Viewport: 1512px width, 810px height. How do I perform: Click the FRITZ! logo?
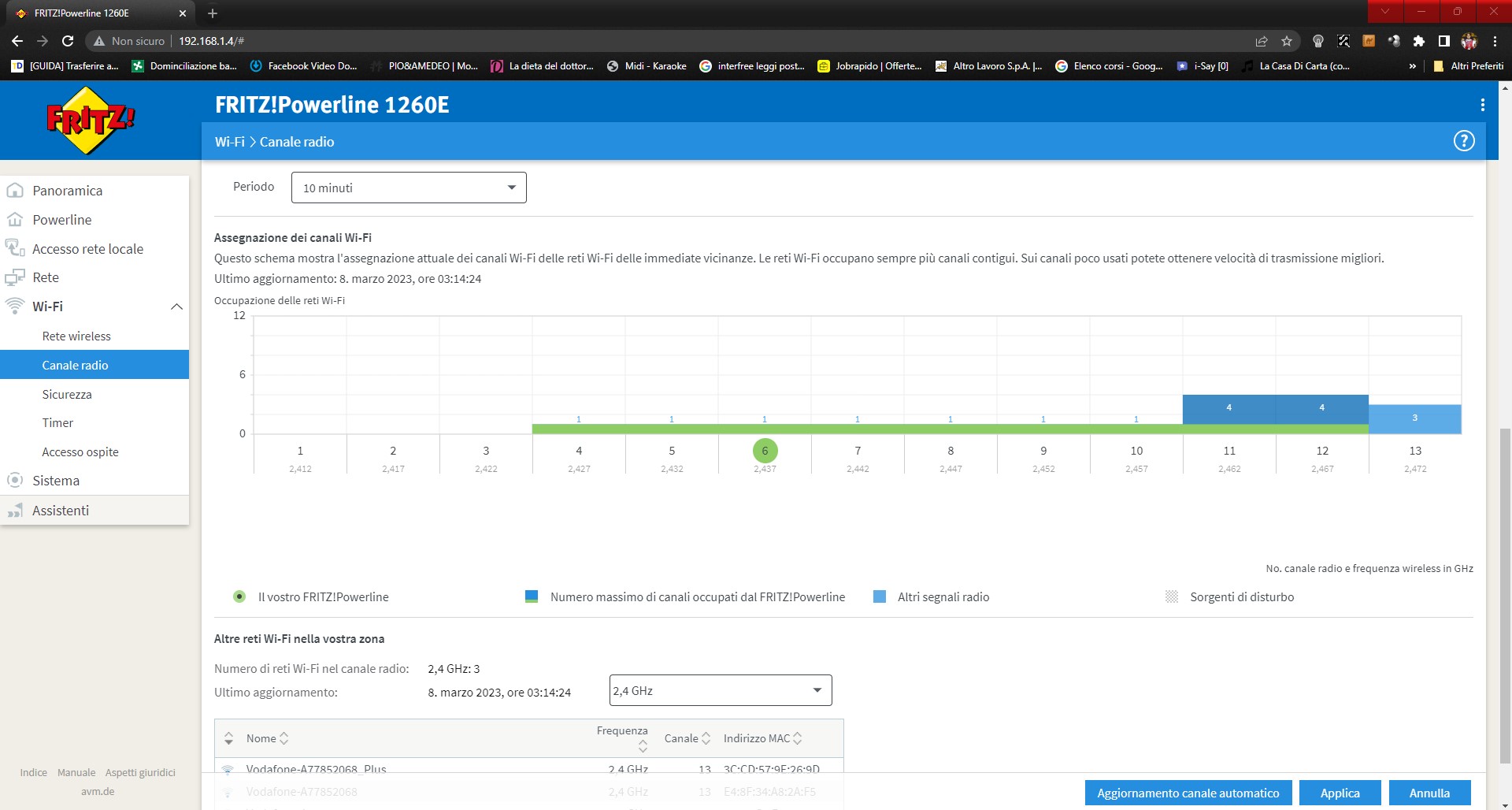pos(91,121)
